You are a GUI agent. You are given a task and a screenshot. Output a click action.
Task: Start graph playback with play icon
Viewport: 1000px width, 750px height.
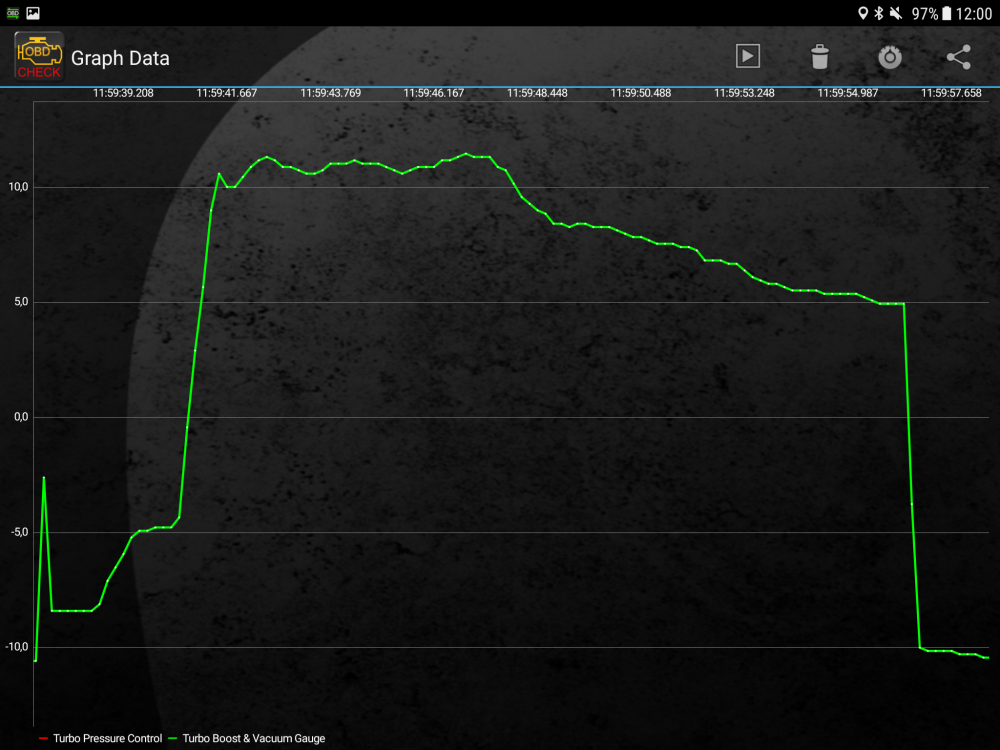[x=747, y=56]
